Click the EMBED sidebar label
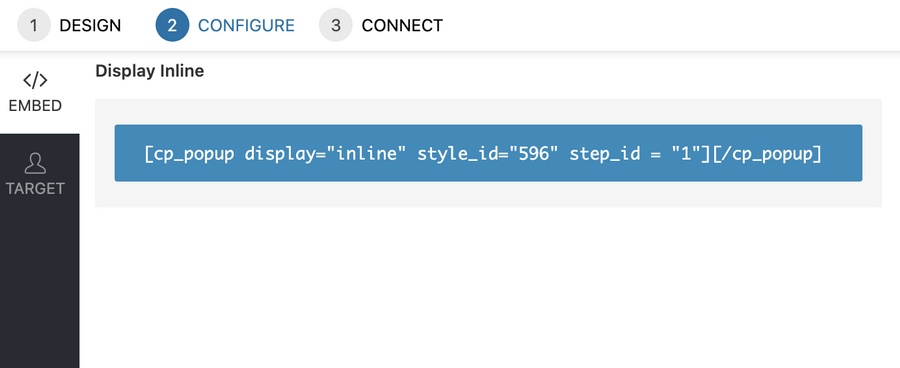Image resolution: width=900 pixels, height=368 pixels. [35, 106]
